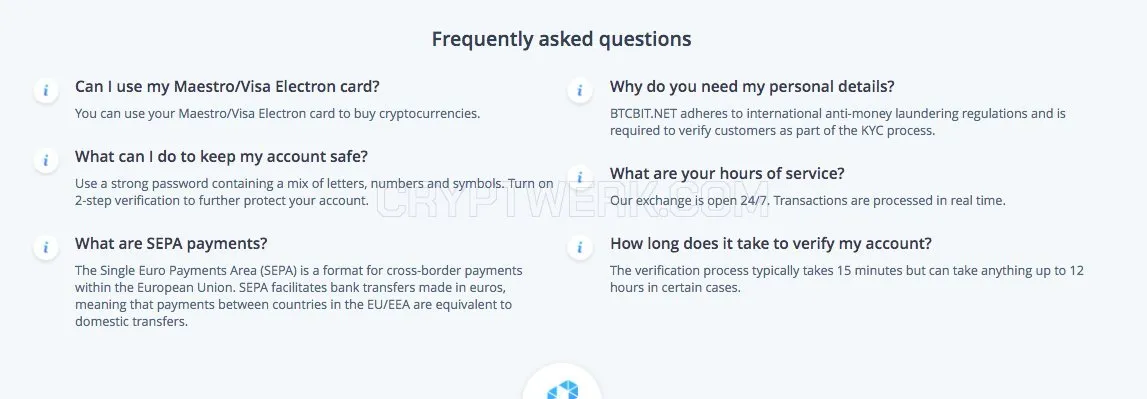1147x399 pixels.
Task: Expand 'What can I do to keep my account safe?'
Action: pos(221,157)
